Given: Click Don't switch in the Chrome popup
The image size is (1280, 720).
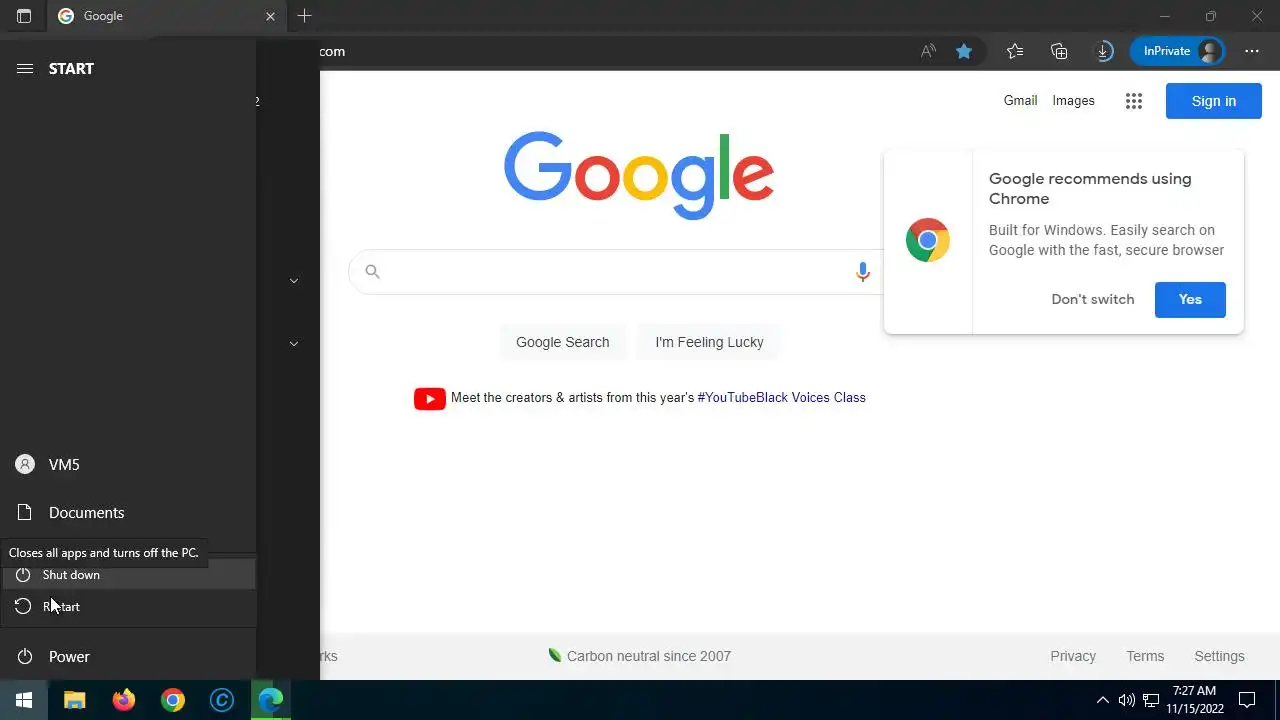Looking at the screenshot, I should click(x=1093, y=299).
